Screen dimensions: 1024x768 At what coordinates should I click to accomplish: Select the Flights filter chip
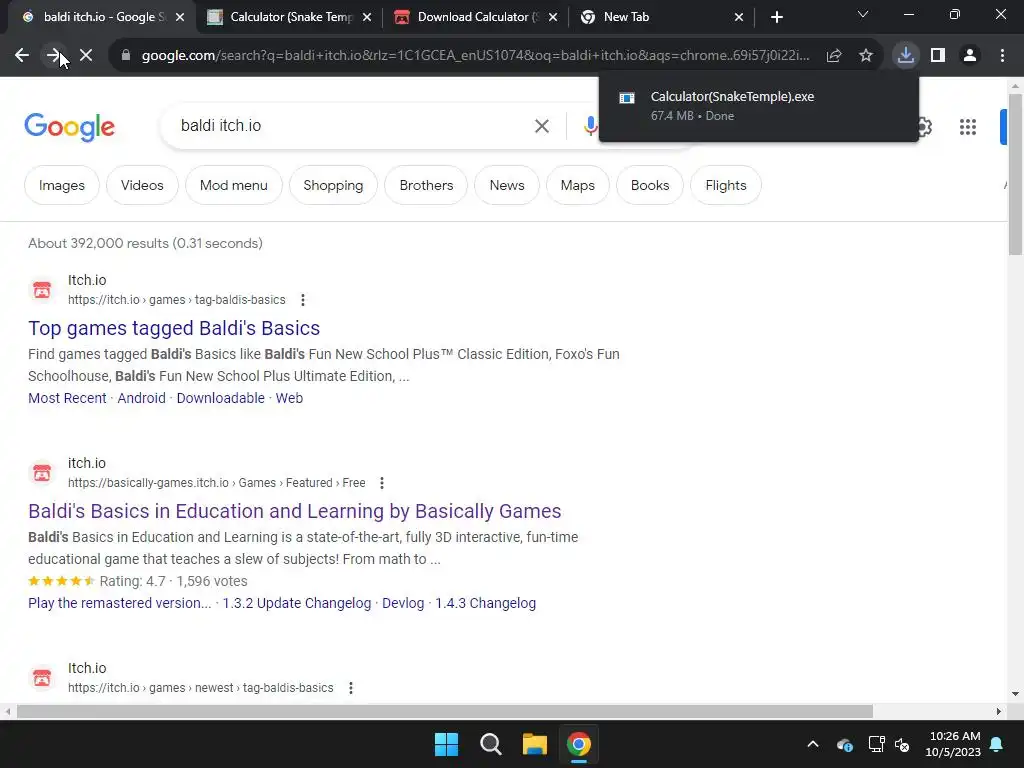(726, 185)
